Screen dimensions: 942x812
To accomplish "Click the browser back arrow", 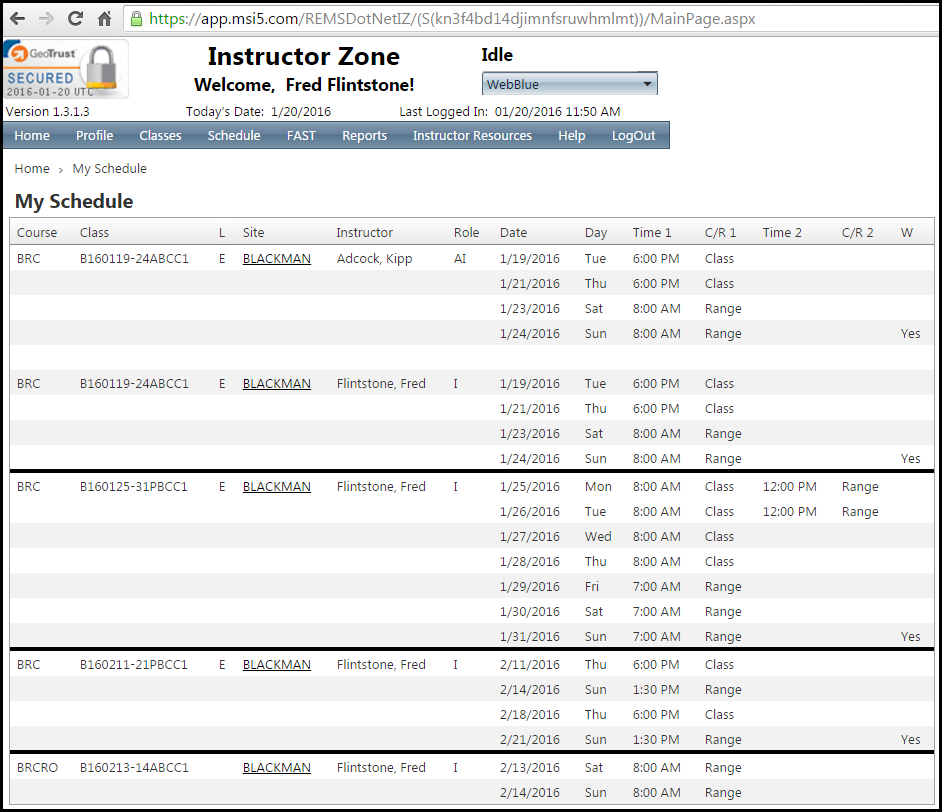I will click(18, 18).
